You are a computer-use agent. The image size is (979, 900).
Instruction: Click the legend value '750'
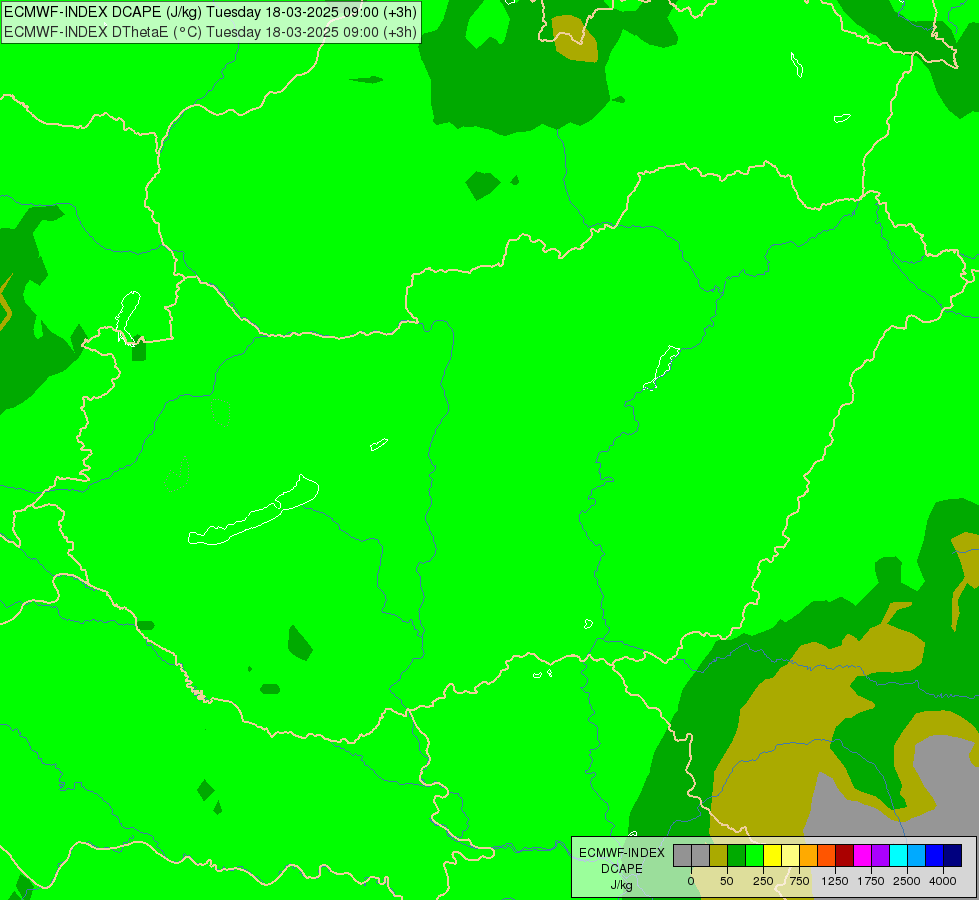pos(799,881)
